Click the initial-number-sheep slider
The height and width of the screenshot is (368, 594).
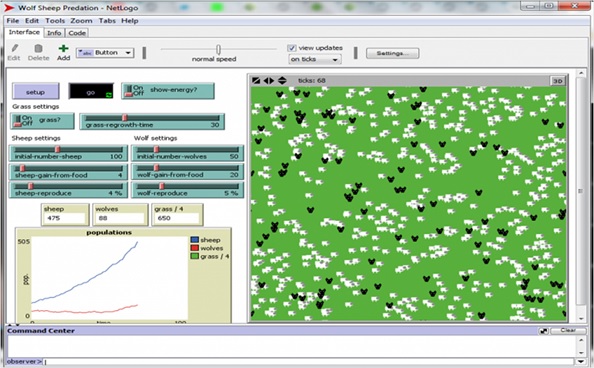pos(68,153)
